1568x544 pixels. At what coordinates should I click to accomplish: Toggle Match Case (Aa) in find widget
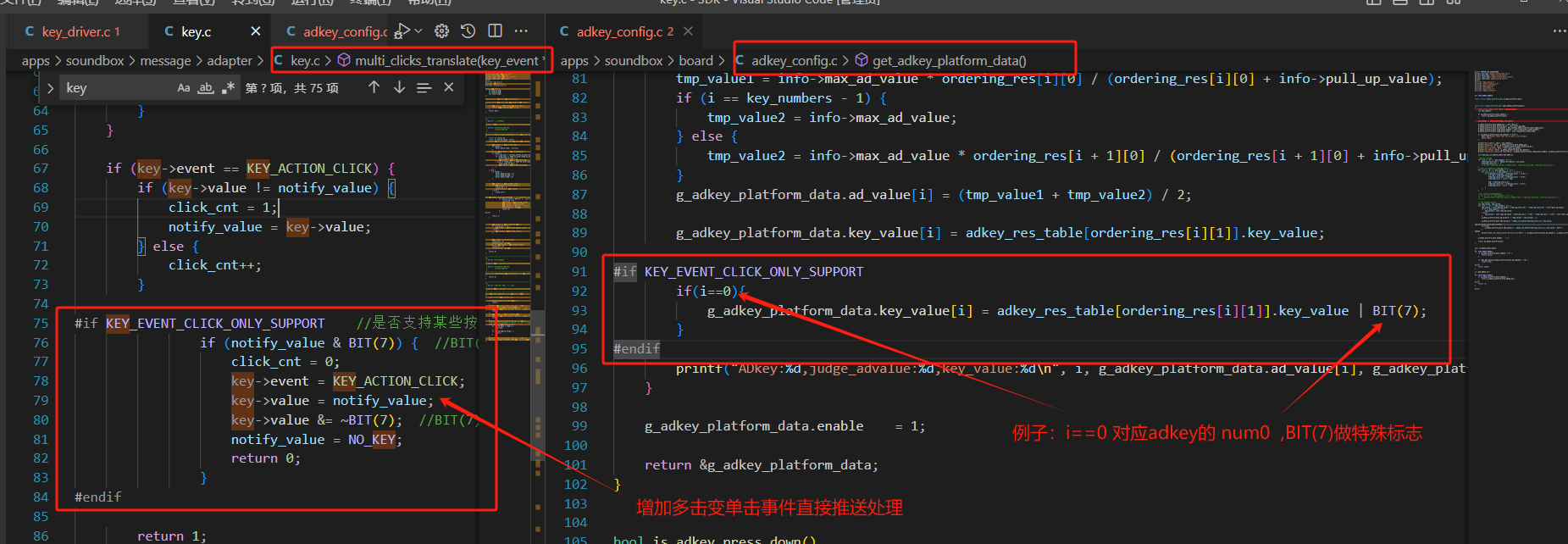click(x=184, y=87)
